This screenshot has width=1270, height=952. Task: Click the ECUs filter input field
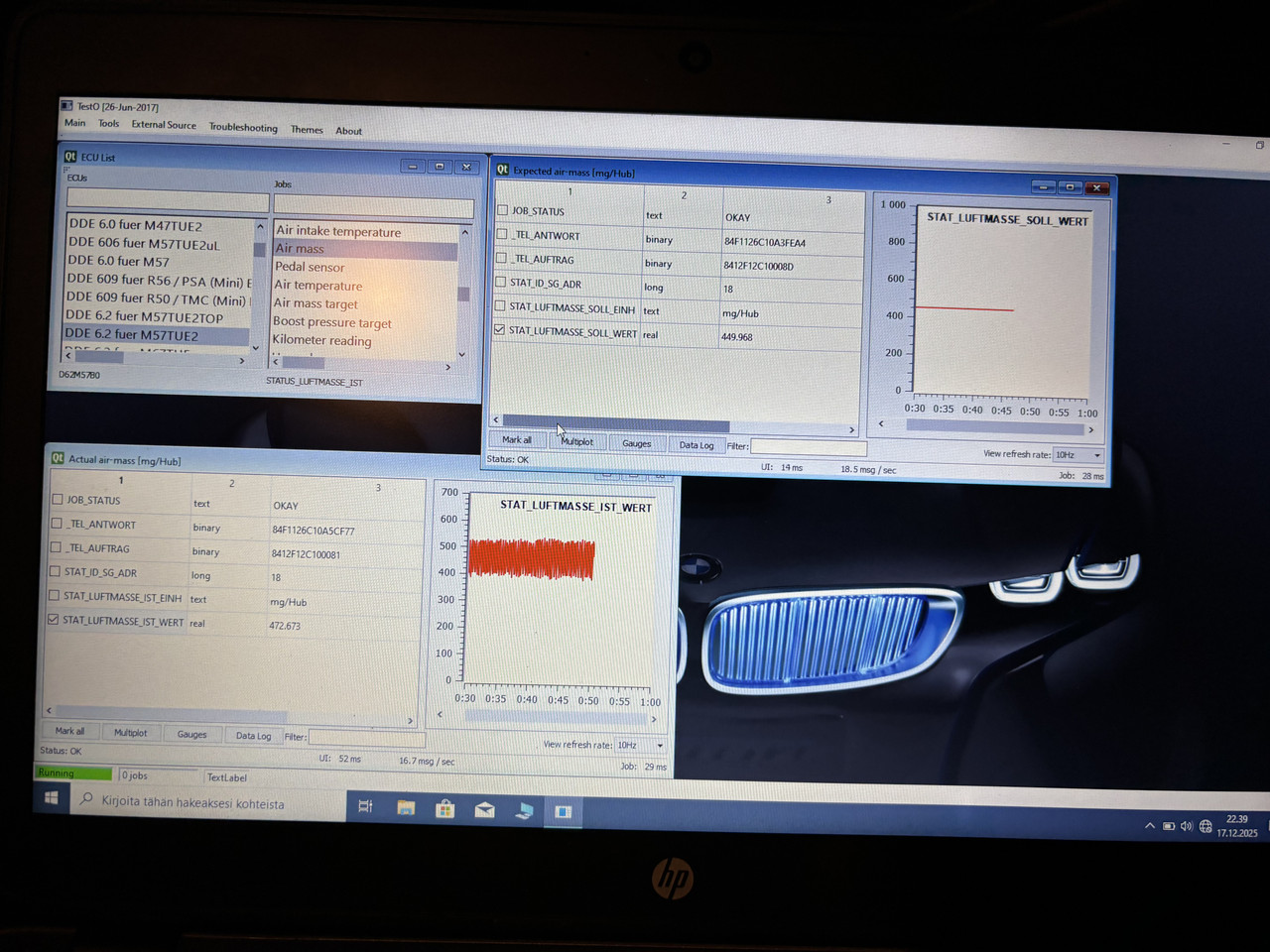tap(168, 201)
